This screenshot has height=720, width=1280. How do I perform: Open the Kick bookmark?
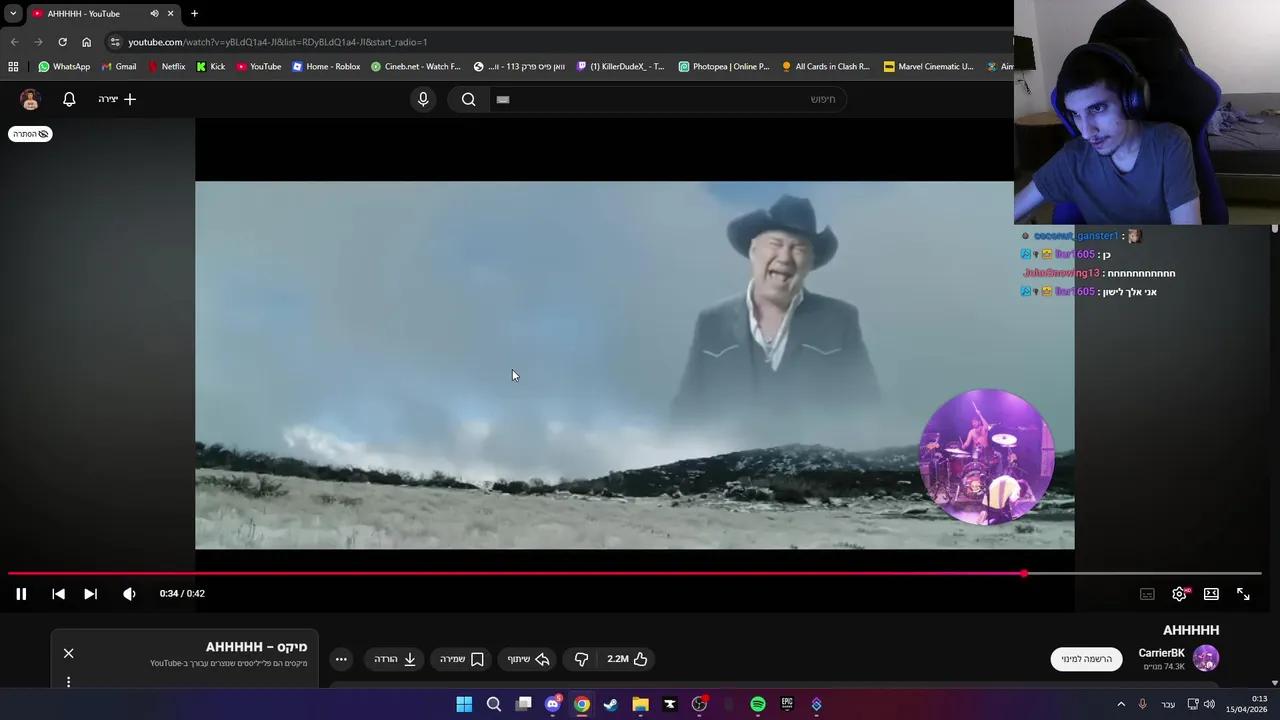pos(210,67)
